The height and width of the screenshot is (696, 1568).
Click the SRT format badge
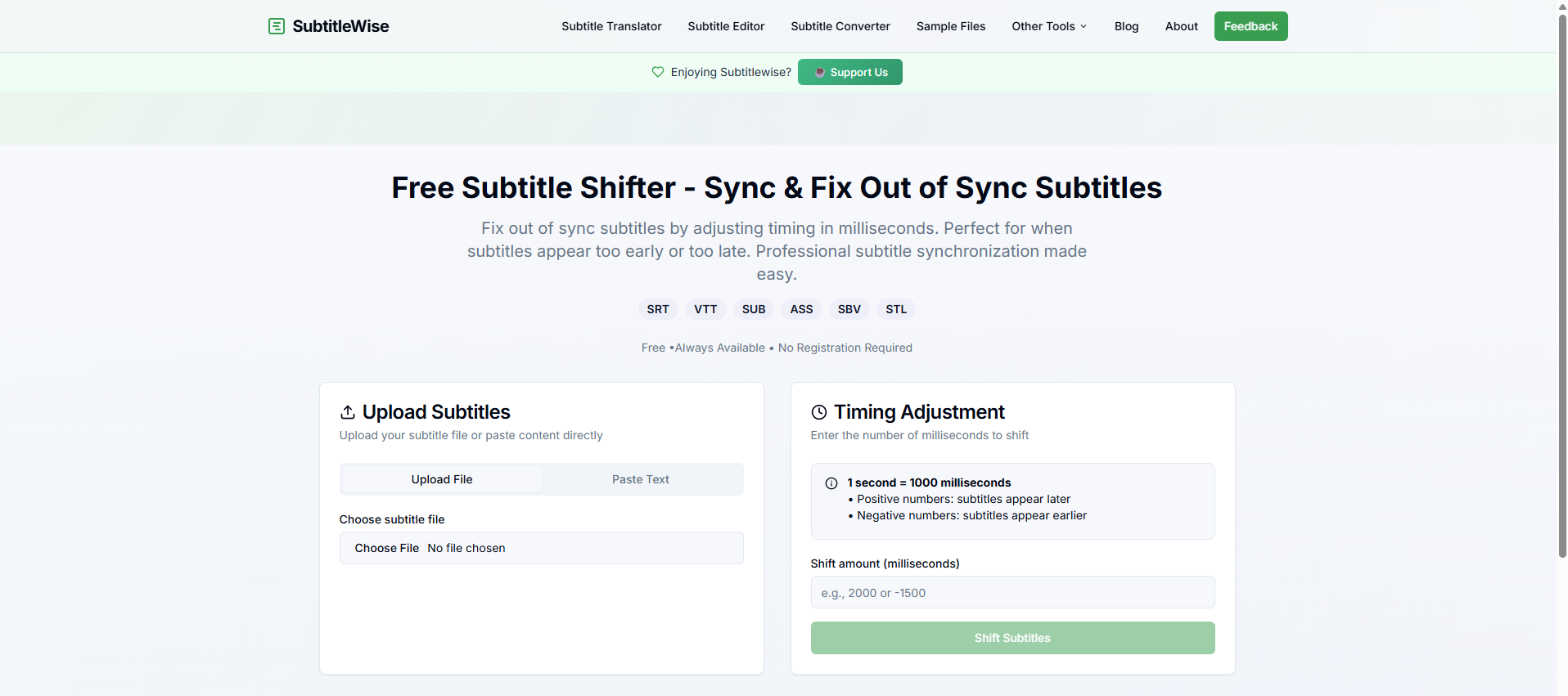pos(658,309)
